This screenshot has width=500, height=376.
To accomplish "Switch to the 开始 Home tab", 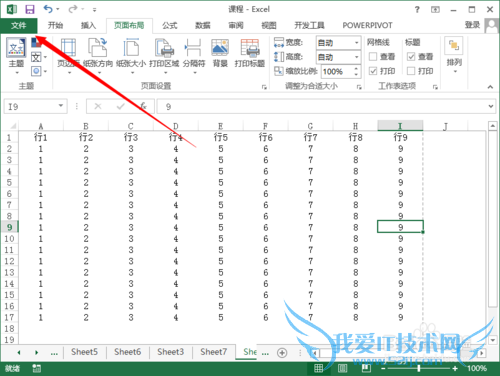I will coord(55,25).
